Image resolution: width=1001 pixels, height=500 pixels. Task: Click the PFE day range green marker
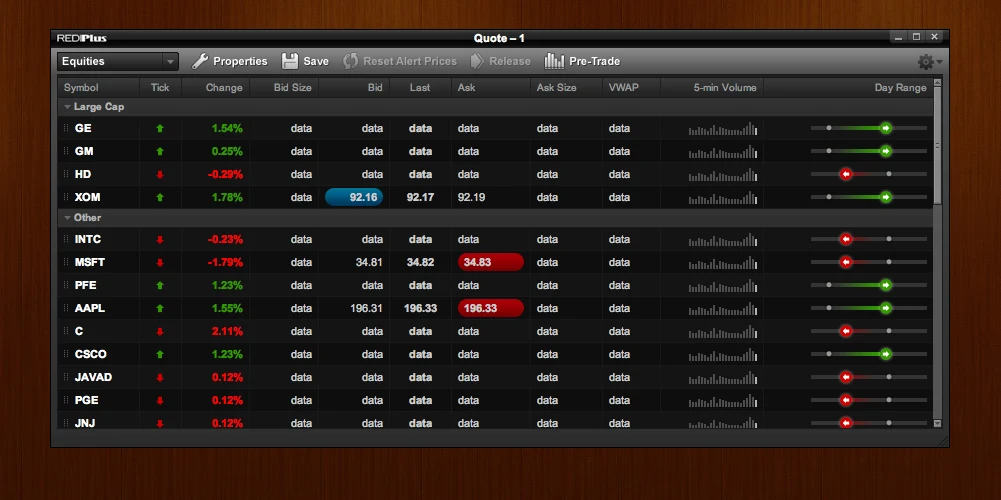[x=885, y=285]
